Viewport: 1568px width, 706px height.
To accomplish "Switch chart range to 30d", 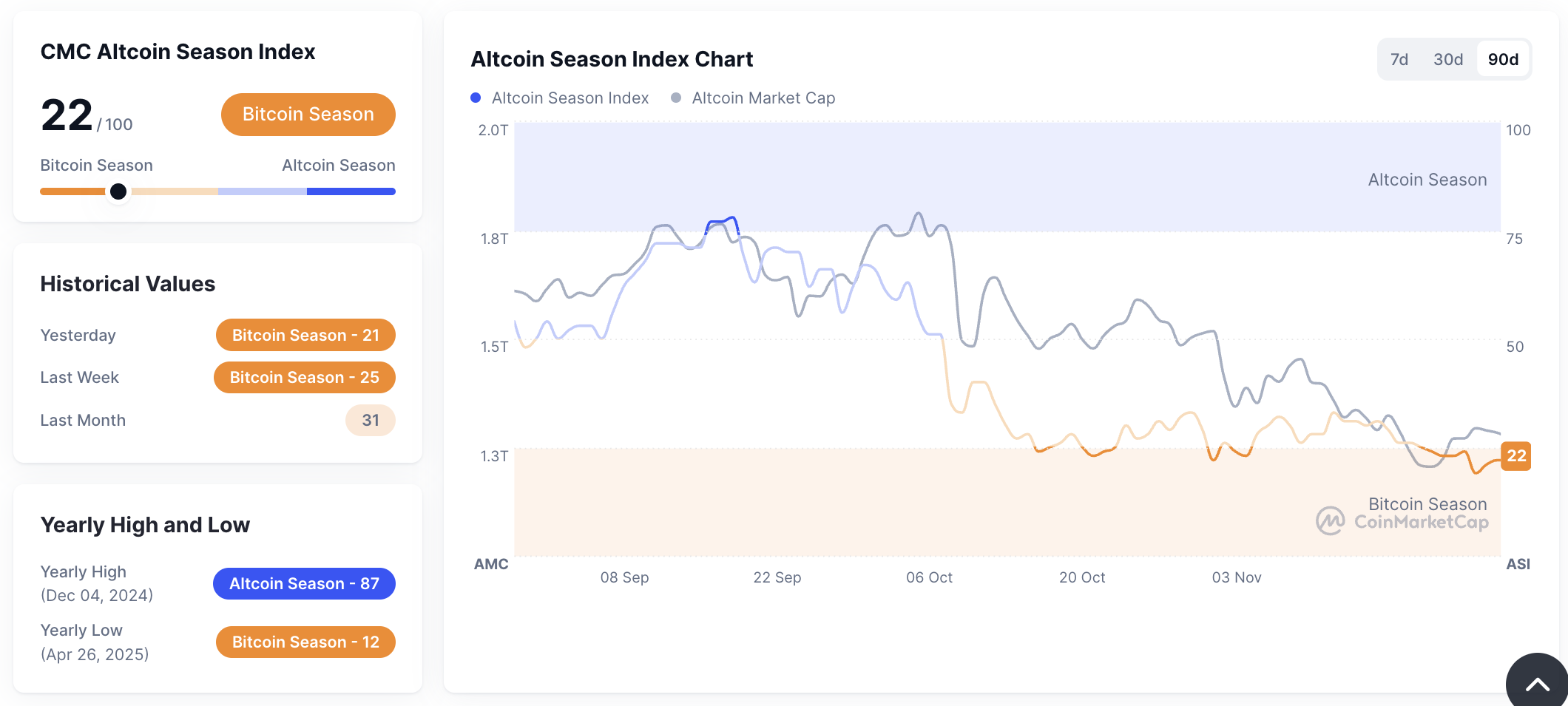I will 1447,59.
